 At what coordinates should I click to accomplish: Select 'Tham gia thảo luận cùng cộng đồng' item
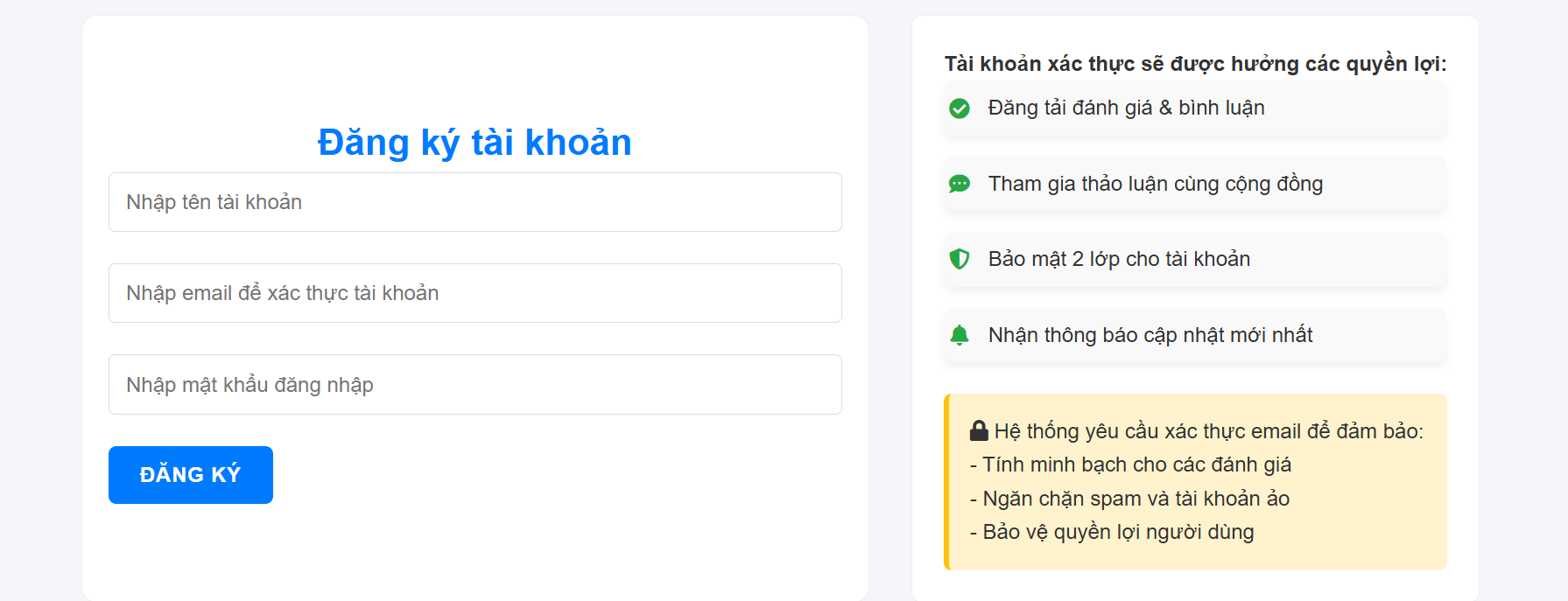(x=1195, y=184)
